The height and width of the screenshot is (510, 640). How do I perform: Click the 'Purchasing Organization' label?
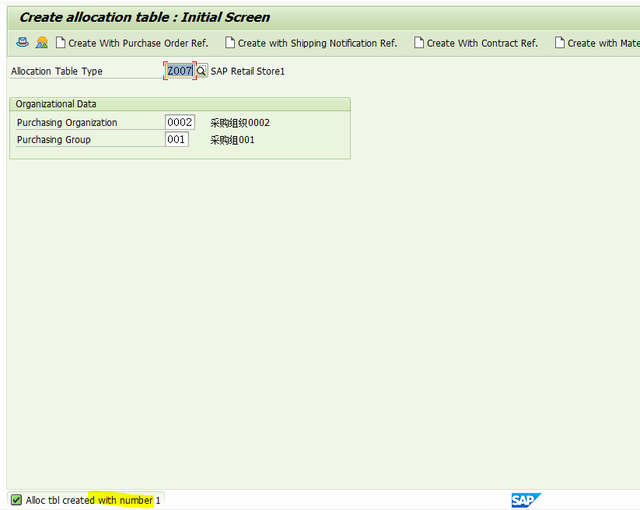67,122
